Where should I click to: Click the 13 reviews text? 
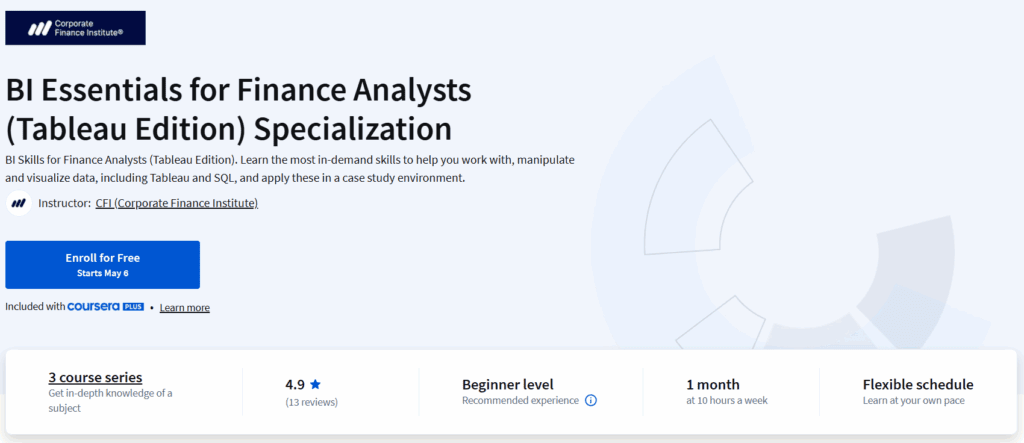[312, 402]
